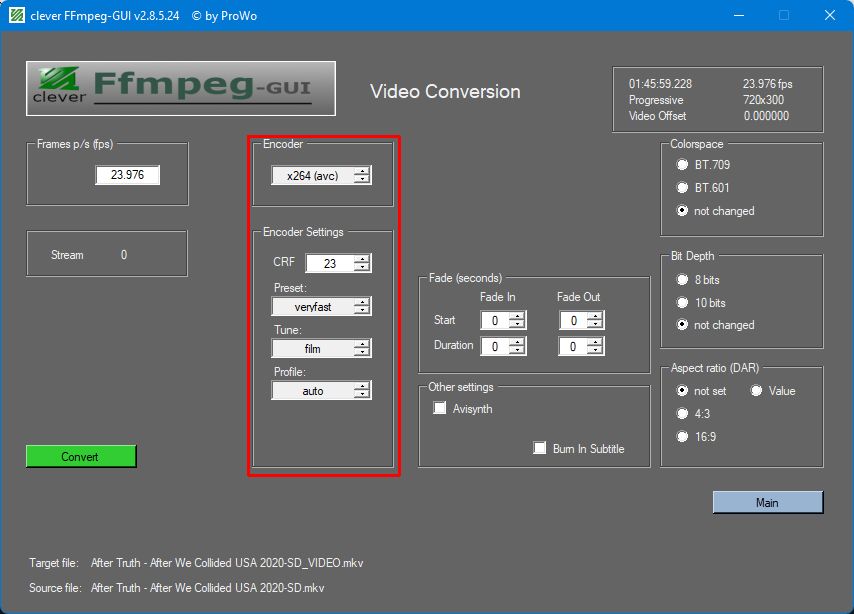Select BT.601 colorspace
This screenshot has width=854, height=614.
pyautogui.click(x=682, y=187)
